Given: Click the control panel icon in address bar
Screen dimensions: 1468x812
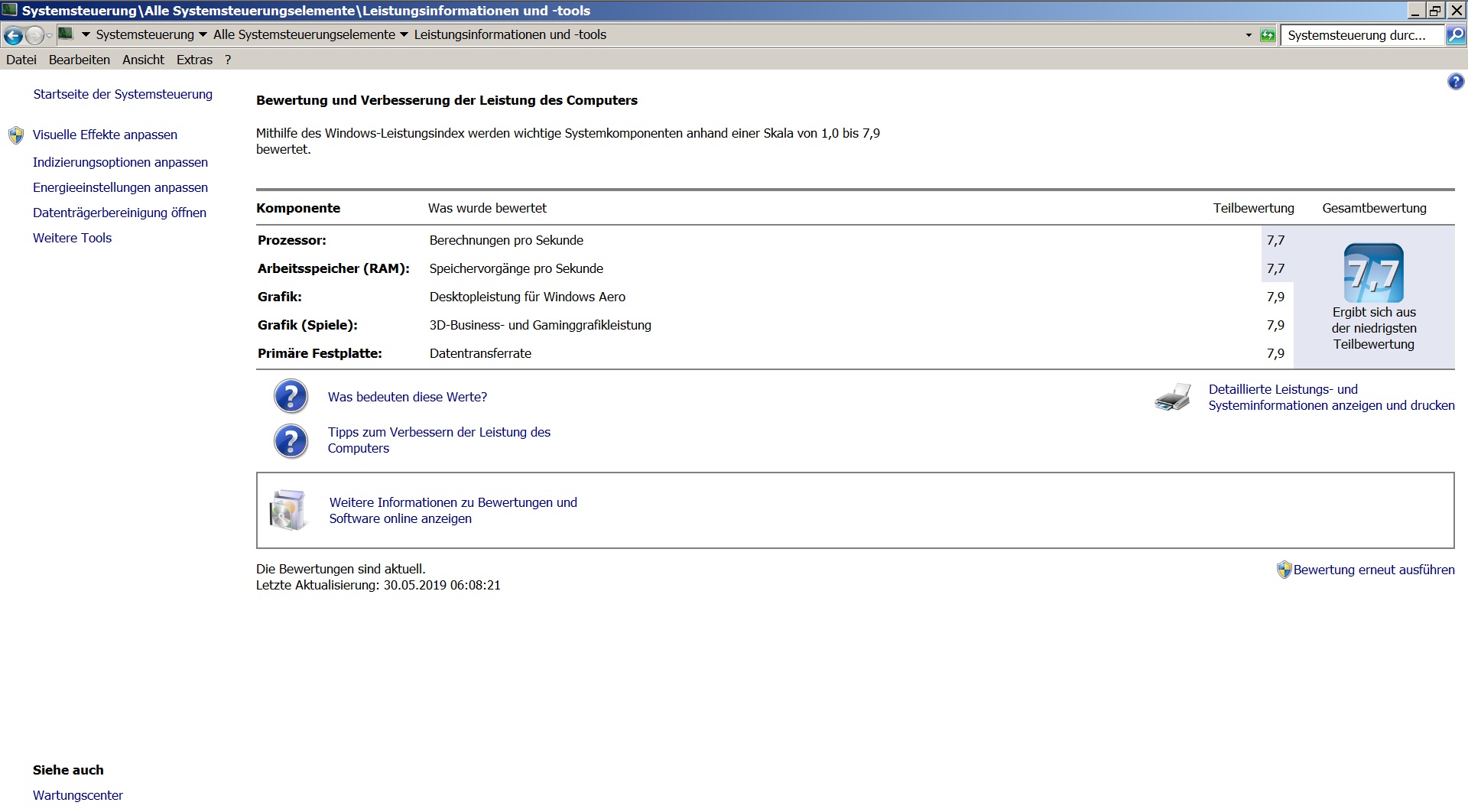Looking at the screenshot, I should [x=66, y=34].
